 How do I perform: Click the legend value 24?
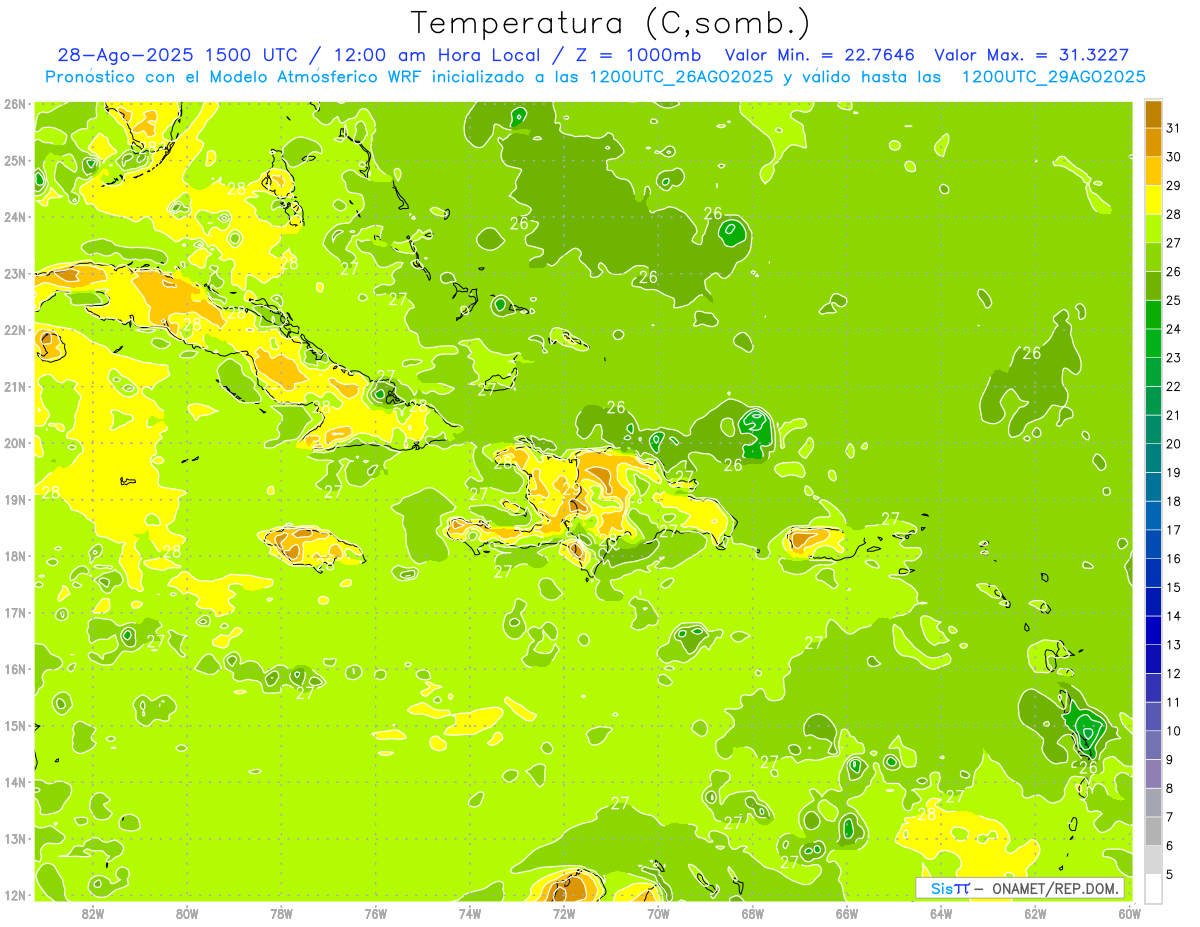click(x=1174, y=329)
